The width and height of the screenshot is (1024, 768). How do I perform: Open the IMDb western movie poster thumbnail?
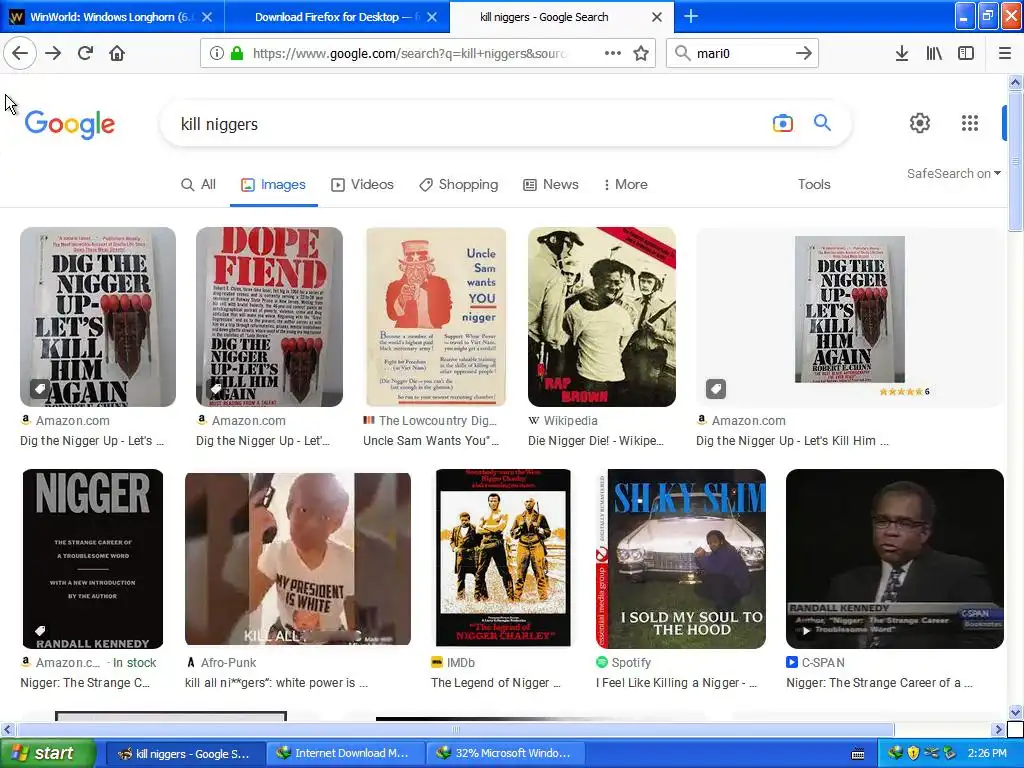coord(503,558)
